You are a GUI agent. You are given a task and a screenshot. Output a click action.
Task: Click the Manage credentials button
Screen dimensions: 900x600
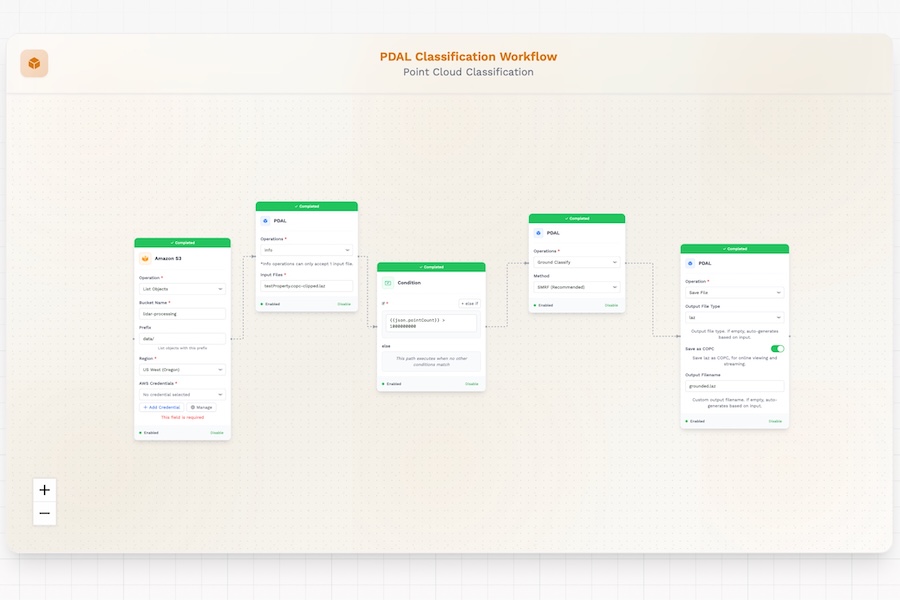201,407
